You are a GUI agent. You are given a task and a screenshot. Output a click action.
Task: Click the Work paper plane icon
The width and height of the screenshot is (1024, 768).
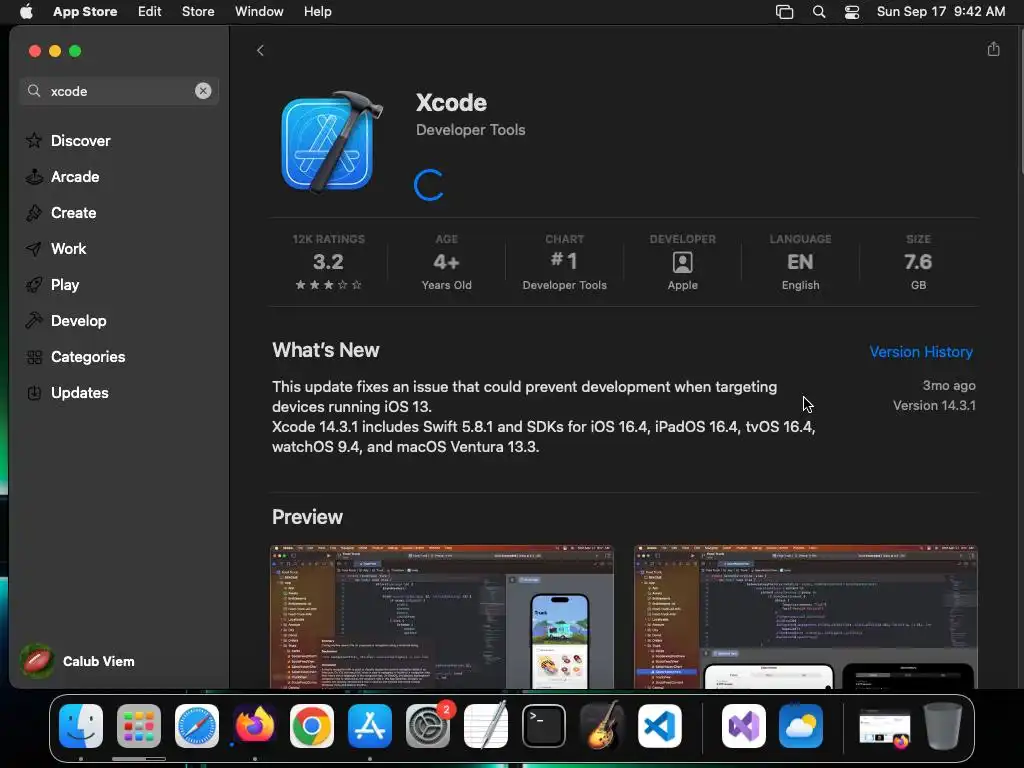[x=34, y=248]
